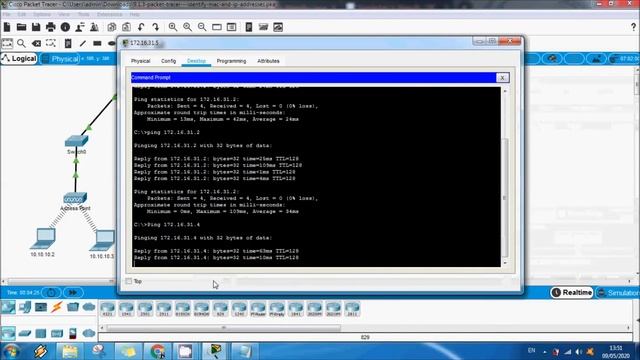
Task: Open the Physical tab in device window
Action: 140,61
